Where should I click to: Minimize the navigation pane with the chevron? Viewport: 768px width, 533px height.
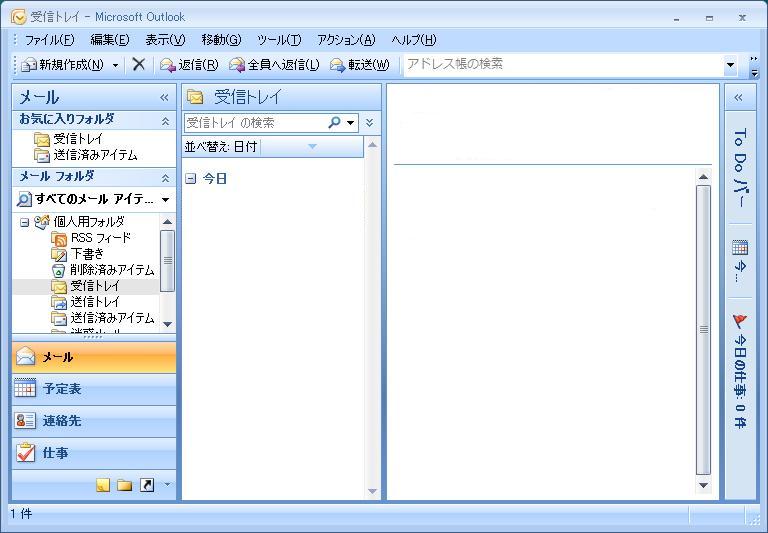coord(165,97)
